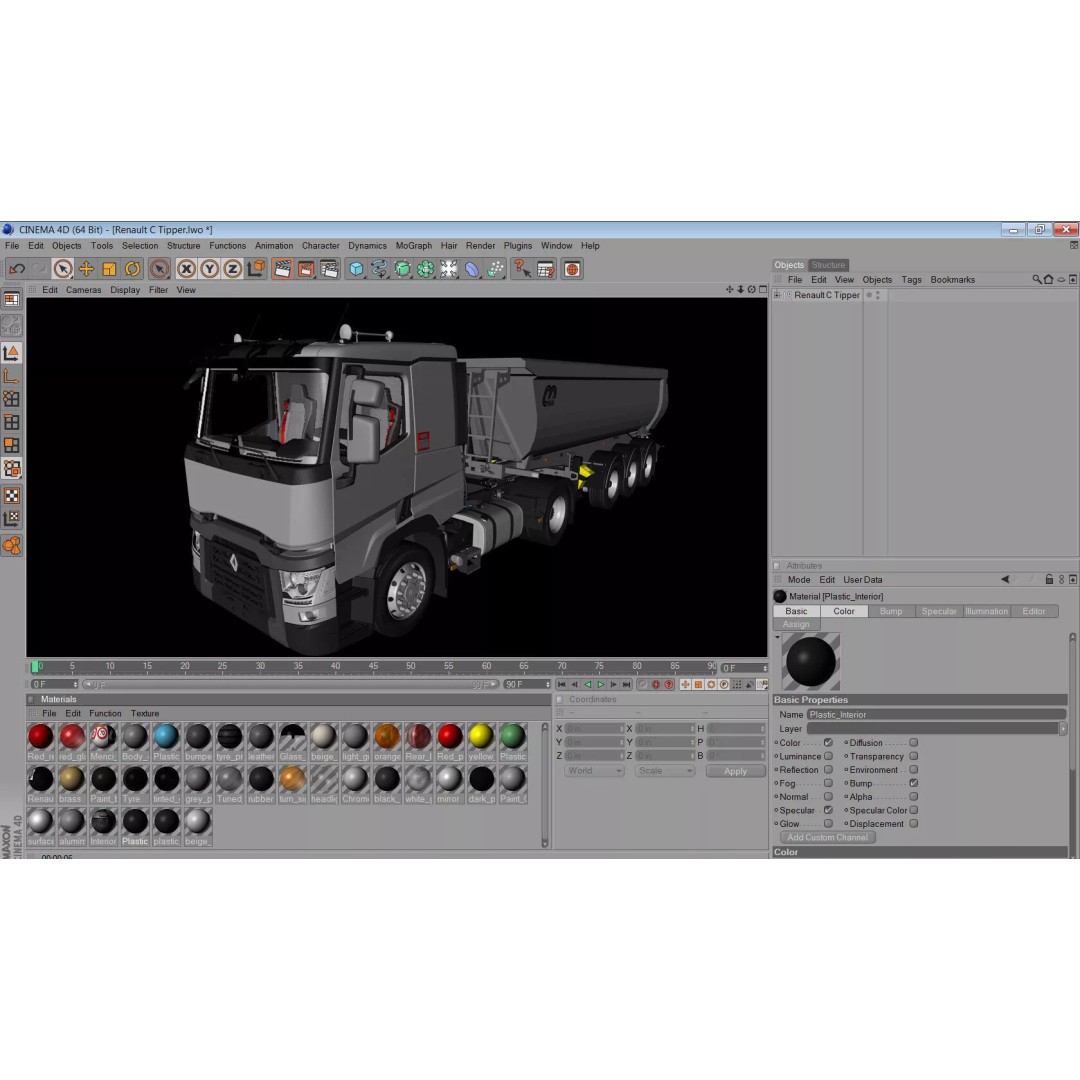Click the attributes back arrow
The width and height of the screenshot is (1080, 1080).
(x=1005, y=580)
